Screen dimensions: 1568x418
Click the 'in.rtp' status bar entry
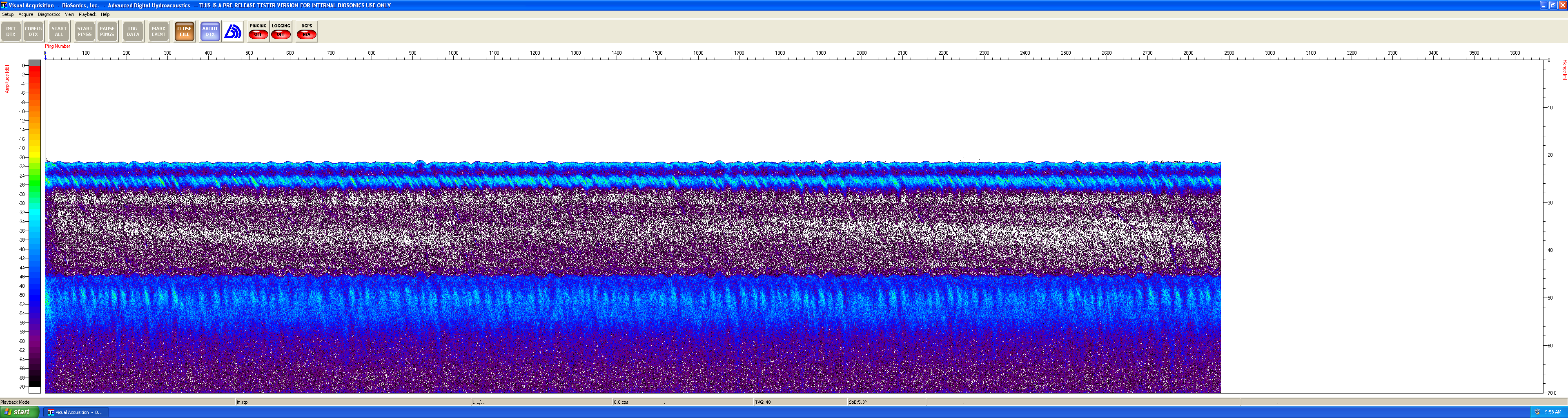[242, 402]
